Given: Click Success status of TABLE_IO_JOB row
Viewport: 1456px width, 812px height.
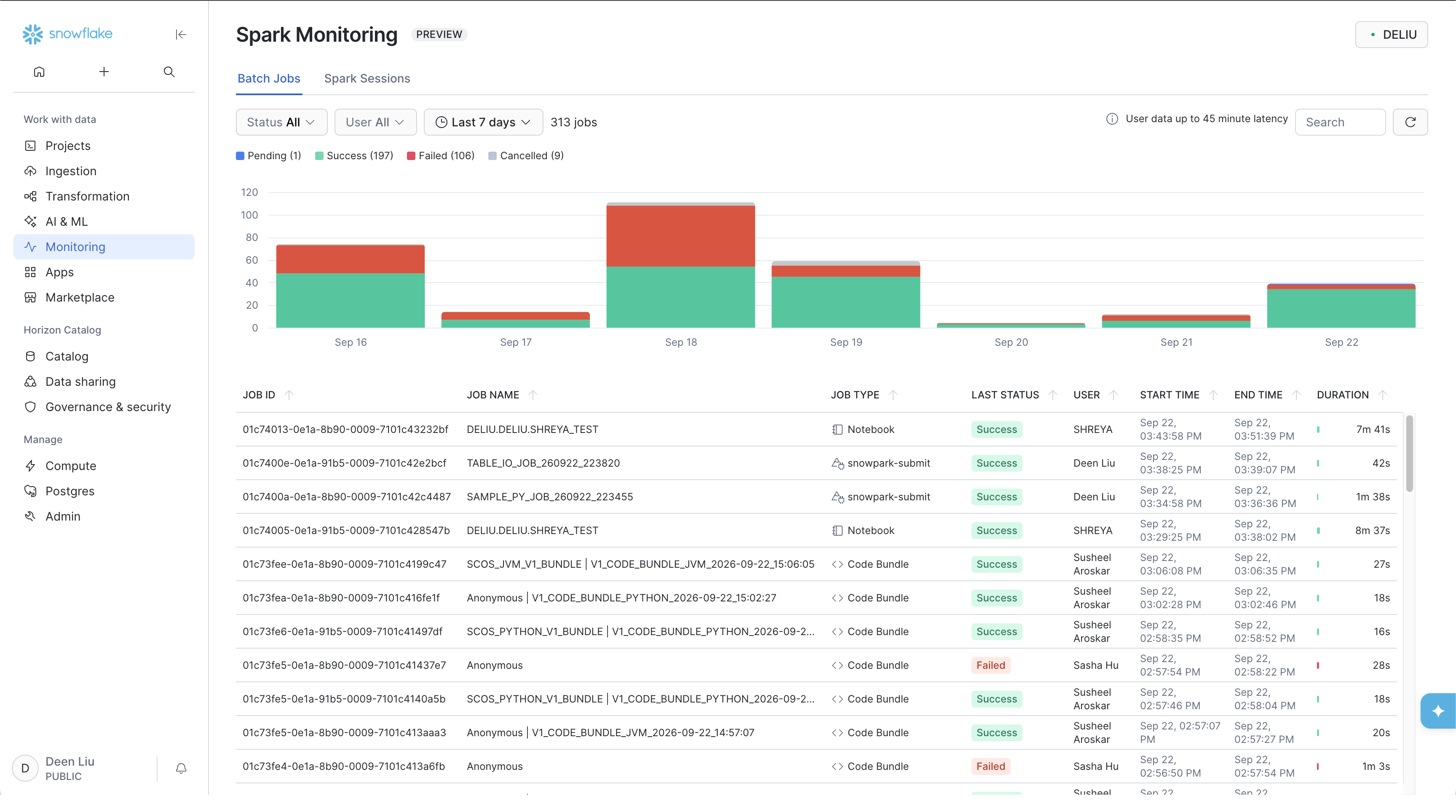Looking at the screenshot, I should [x=996, y=463].
